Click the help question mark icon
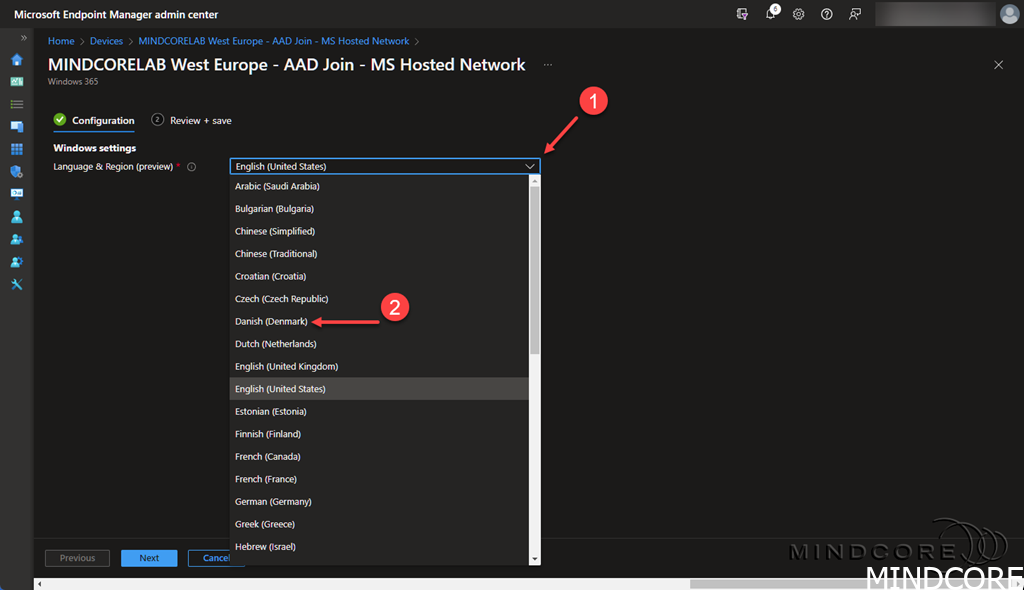The width and height of the screenshot is (1024, 590). [827, 14]
